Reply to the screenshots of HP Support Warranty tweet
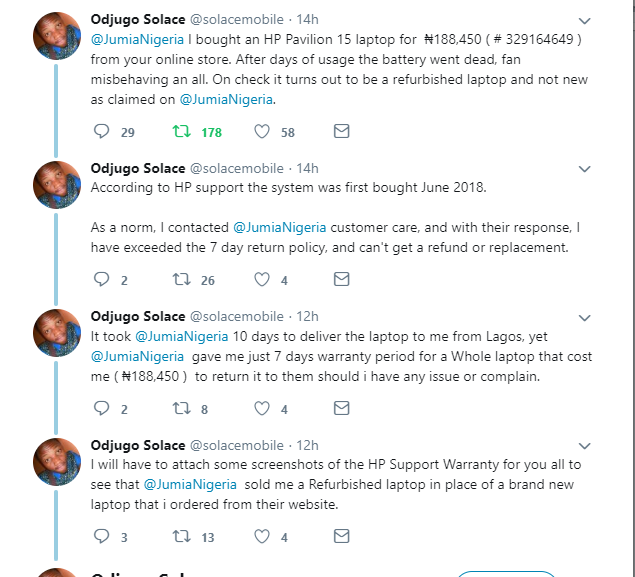This screenshot has width=635, height=577. click(101, 537)
